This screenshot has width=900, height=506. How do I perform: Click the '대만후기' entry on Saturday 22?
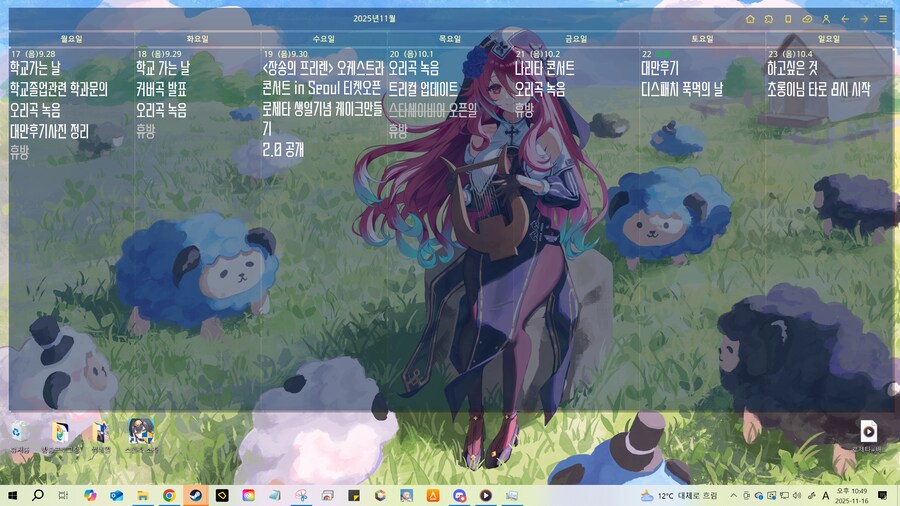(660, 68)
